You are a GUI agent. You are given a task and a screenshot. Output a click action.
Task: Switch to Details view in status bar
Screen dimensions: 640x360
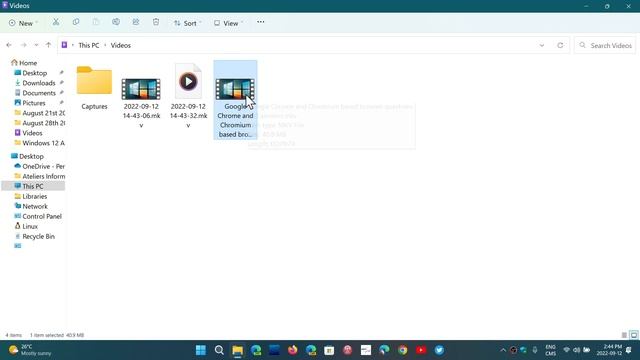tap(624, 335)
